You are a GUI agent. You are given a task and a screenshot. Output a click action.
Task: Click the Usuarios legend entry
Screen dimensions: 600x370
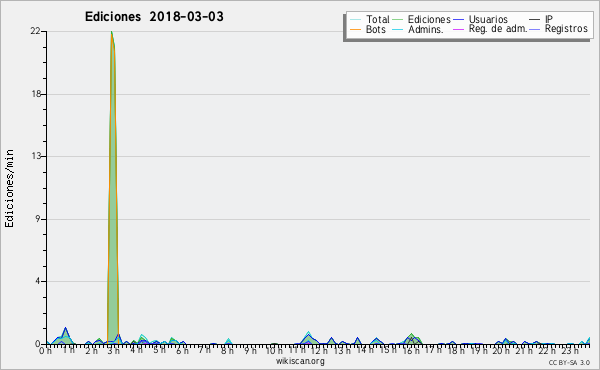(480, 19)
